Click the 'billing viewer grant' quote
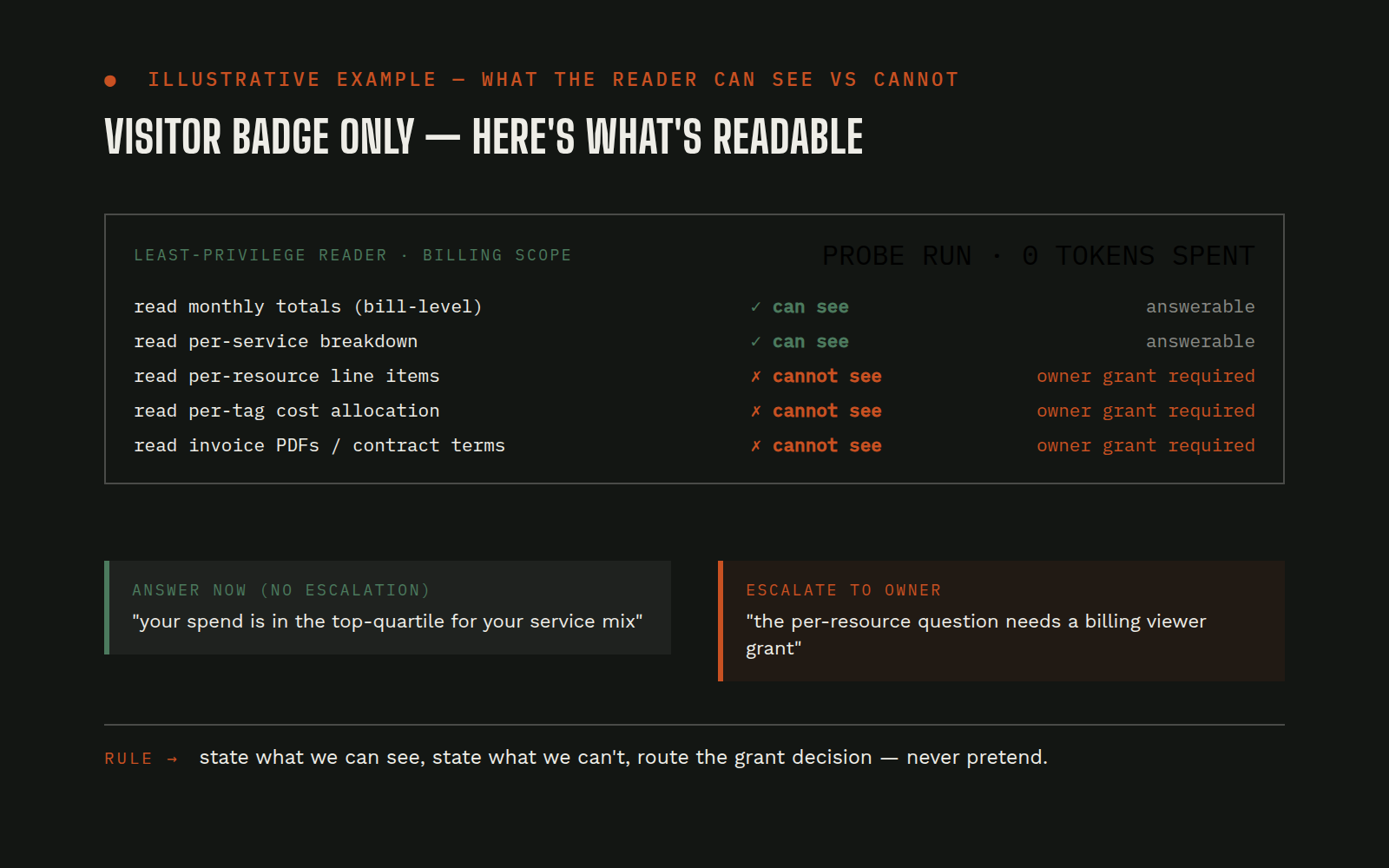Viewport: 1389px width, 868px height. [976, 635]
